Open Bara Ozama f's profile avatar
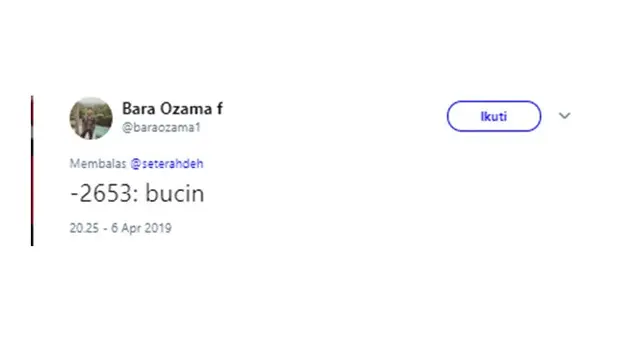Image resolution: width=640 pixels, height=360 pixels. coord(91,118)
